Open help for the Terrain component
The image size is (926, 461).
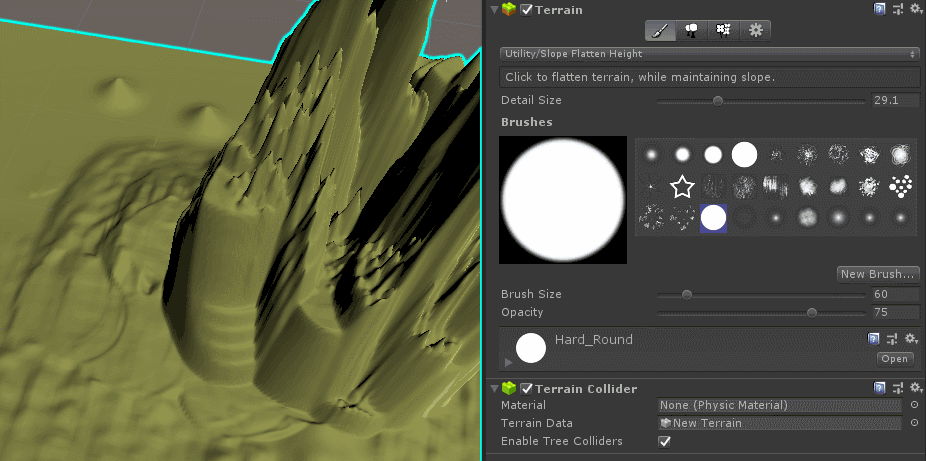879,9
